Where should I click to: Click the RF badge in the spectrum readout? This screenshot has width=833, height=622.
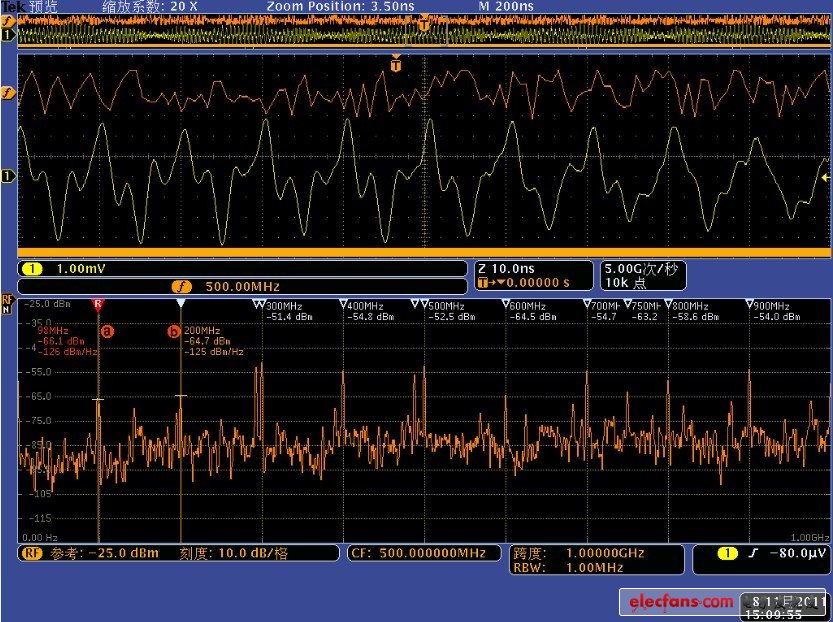[32, 553]
